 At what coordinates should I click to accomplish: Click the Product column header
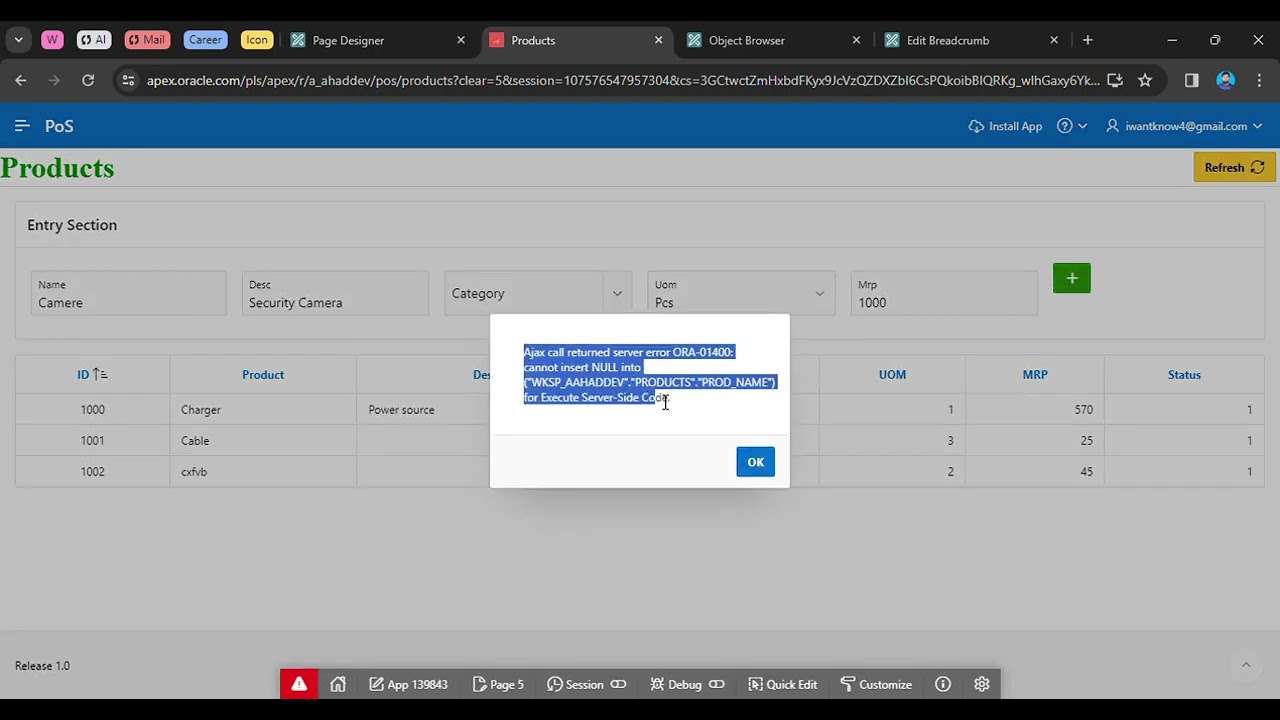pos(263,374)
